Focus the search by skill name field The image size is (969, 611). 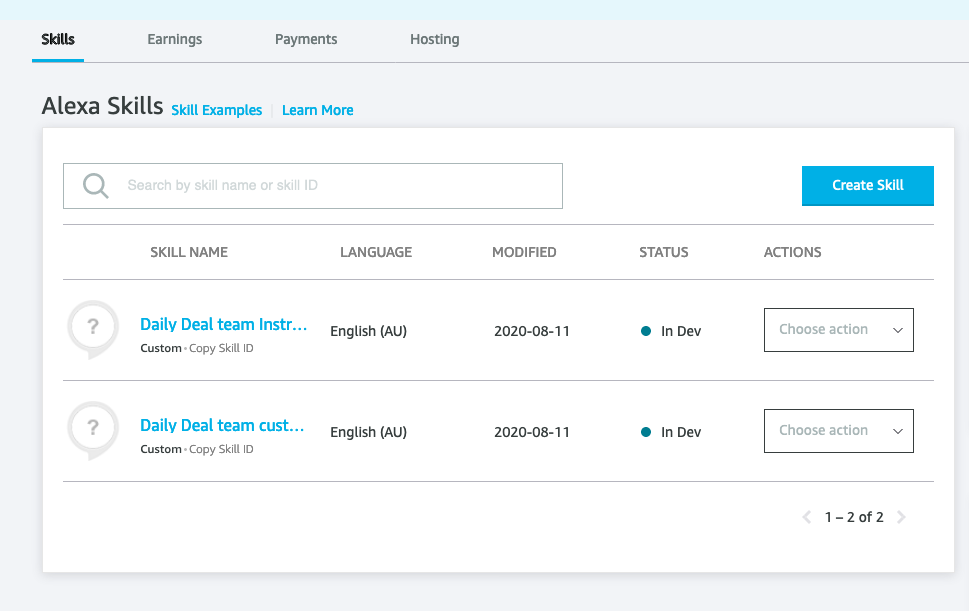[313, 186]
